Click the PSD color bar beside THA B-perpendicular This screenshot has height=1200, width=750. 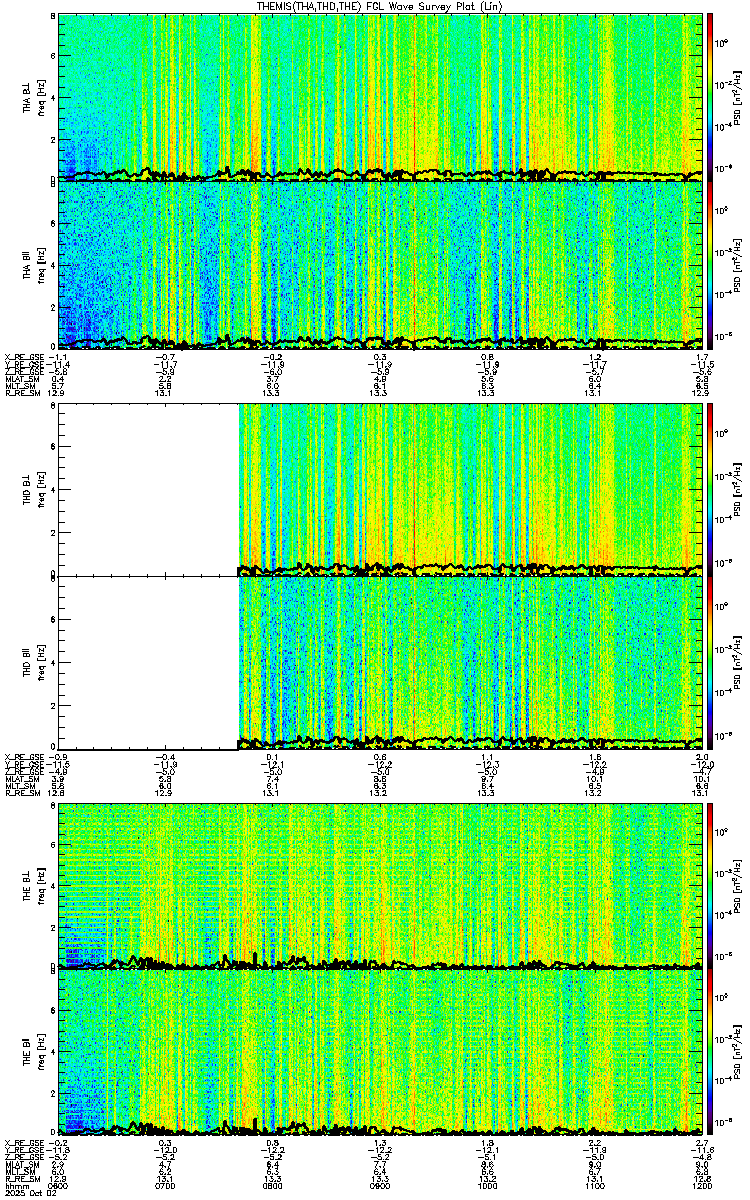pyautogui.click(x=710, y=97)
